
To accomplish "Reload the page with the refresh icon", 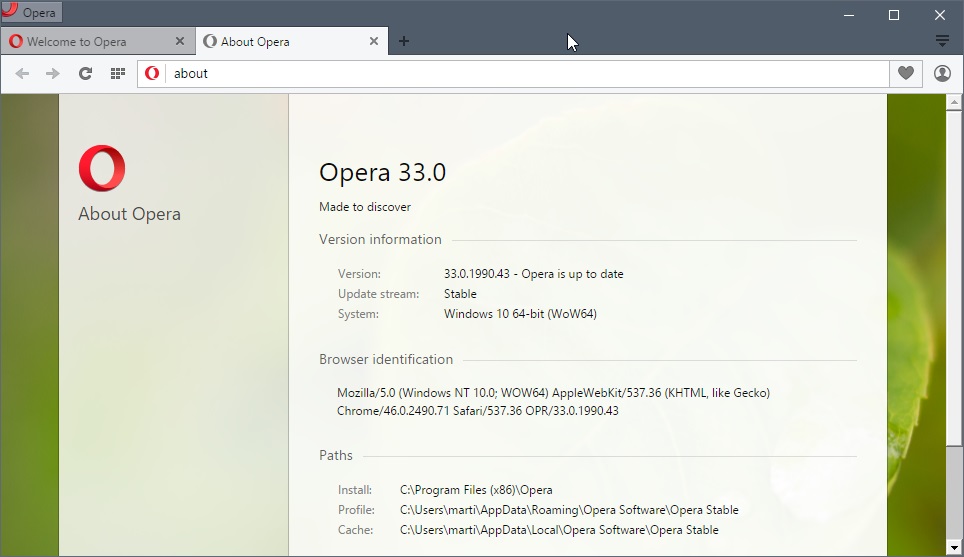I will tap(85, 74).
